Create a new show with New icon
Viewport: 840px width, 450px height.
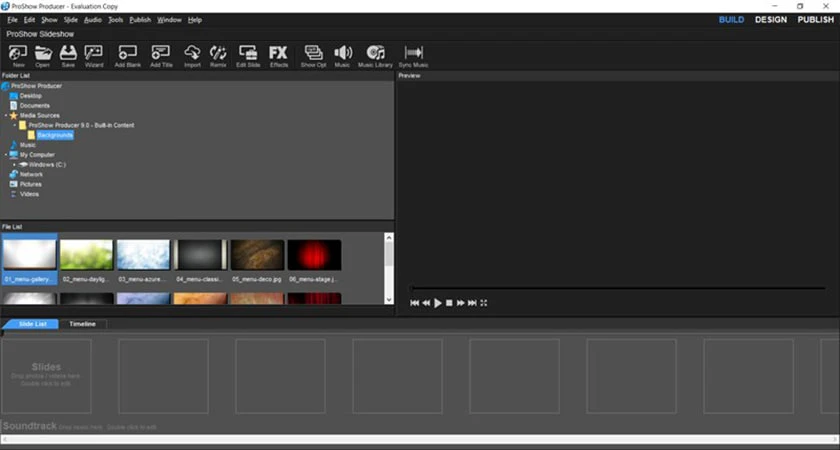(18, 56)
